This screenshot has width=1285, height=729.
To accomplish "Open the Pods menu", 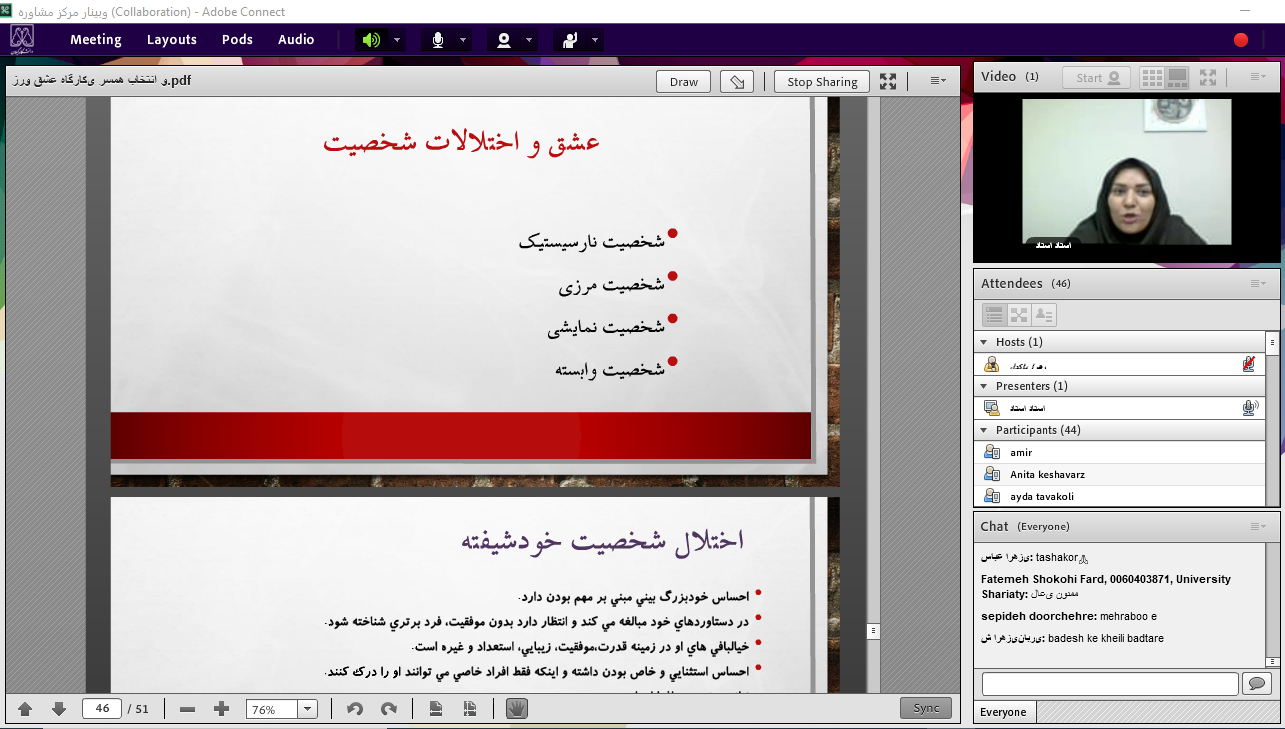I will (237, 40).
